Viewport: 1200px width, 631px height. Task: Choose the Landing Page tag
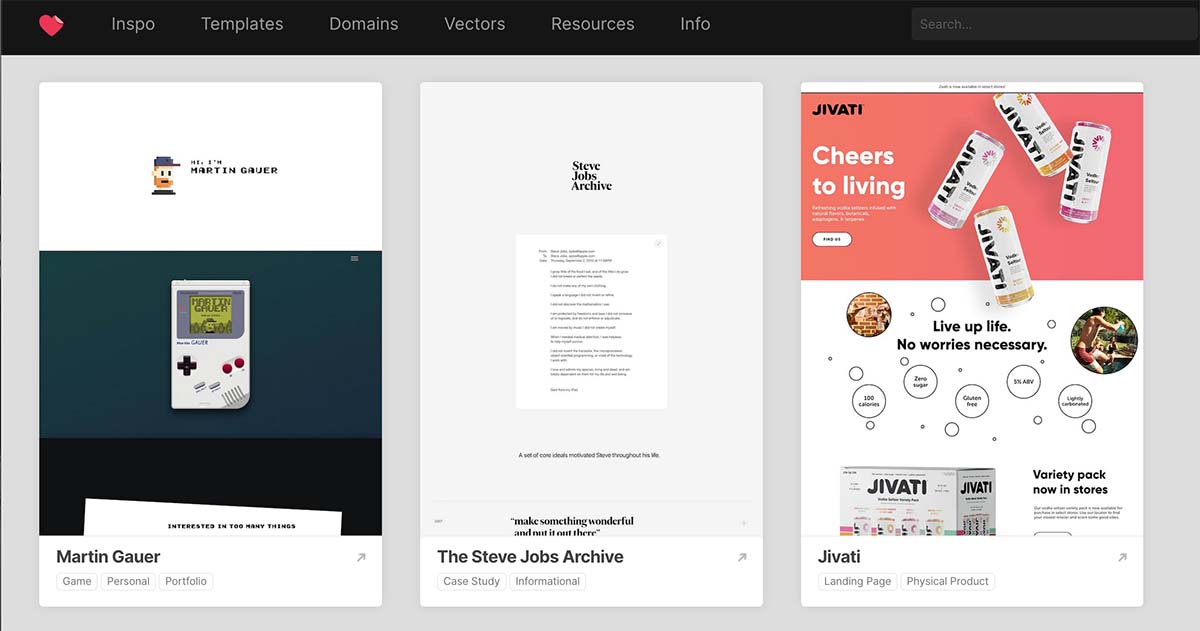(x=857, y=581)
